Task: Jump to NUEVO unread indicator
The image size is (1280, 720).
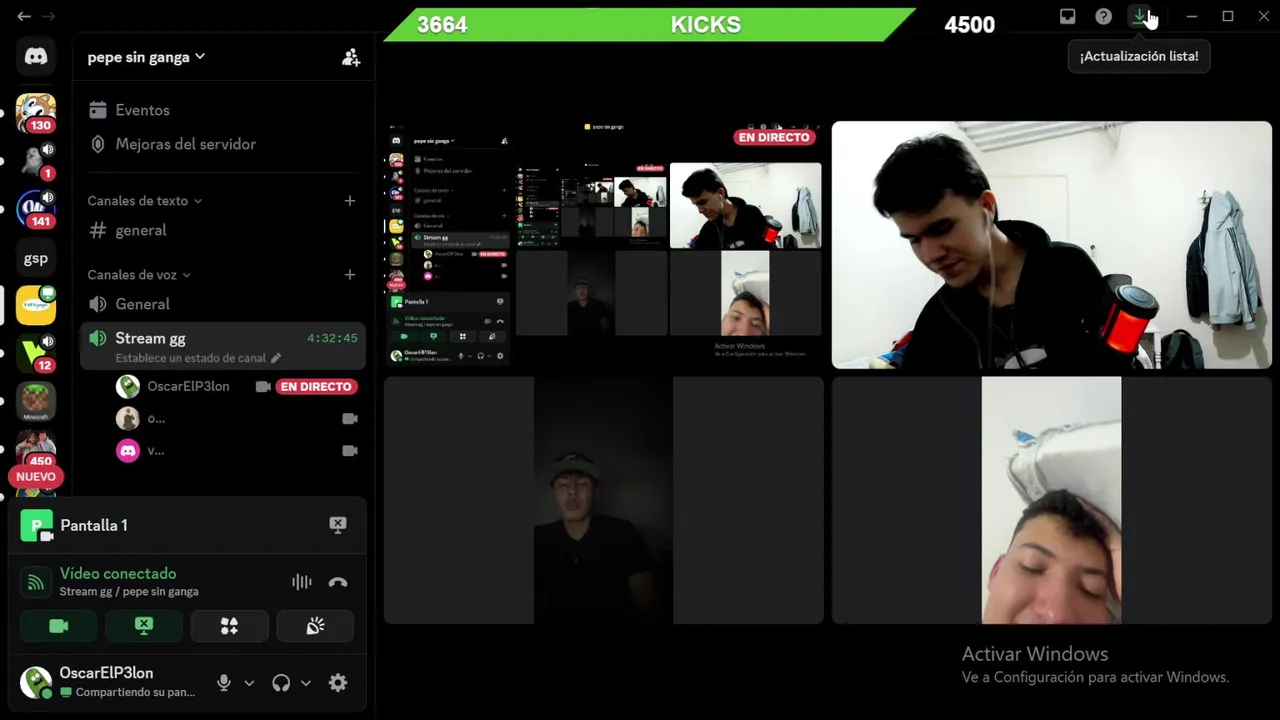Action: [x=36, y=477]
